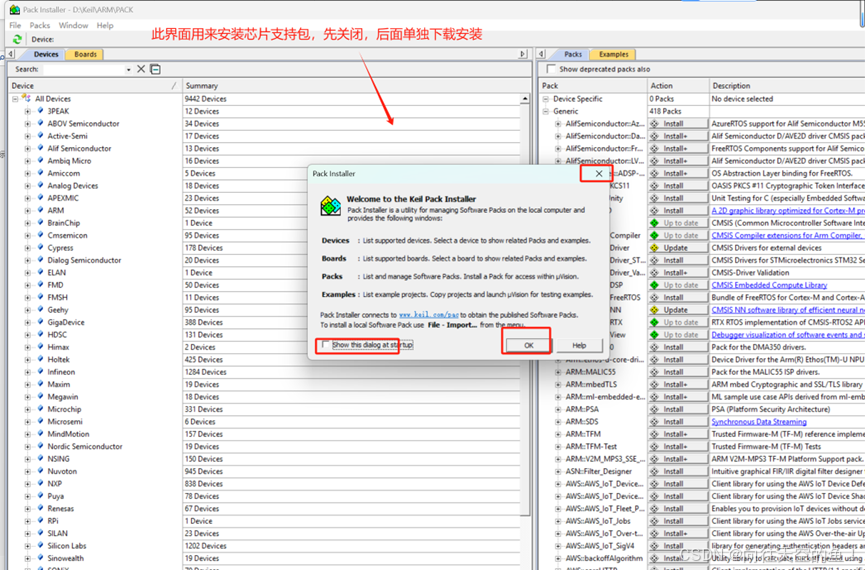Click the vendor icon beside Infineon
This screenshot has width=865, height=570.
click(40, 372)
